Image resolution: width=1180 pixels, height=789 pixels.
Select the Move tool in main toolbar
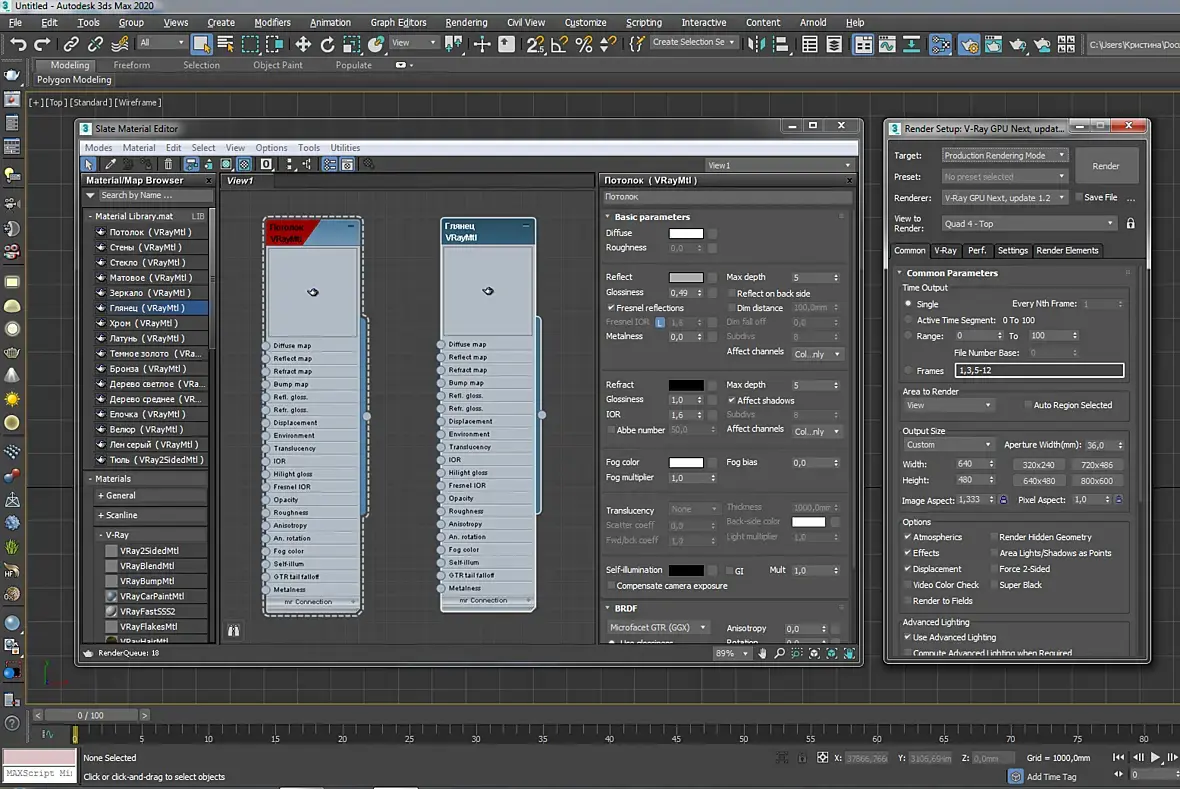303,44
